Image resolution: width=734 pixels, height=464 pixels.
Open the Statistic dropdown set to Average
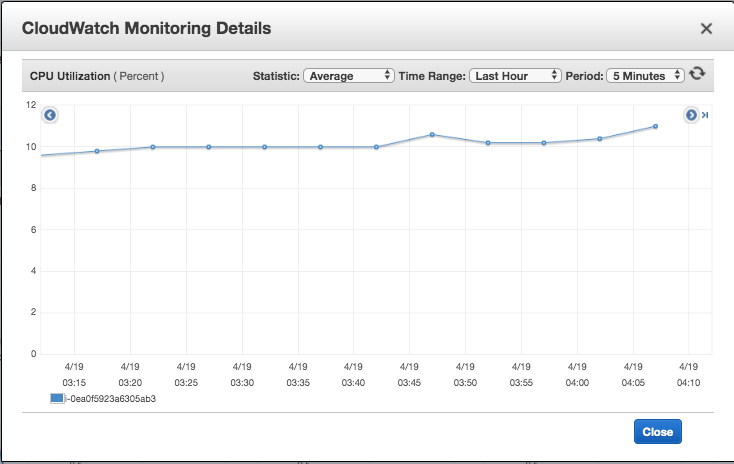coord(349,76)
